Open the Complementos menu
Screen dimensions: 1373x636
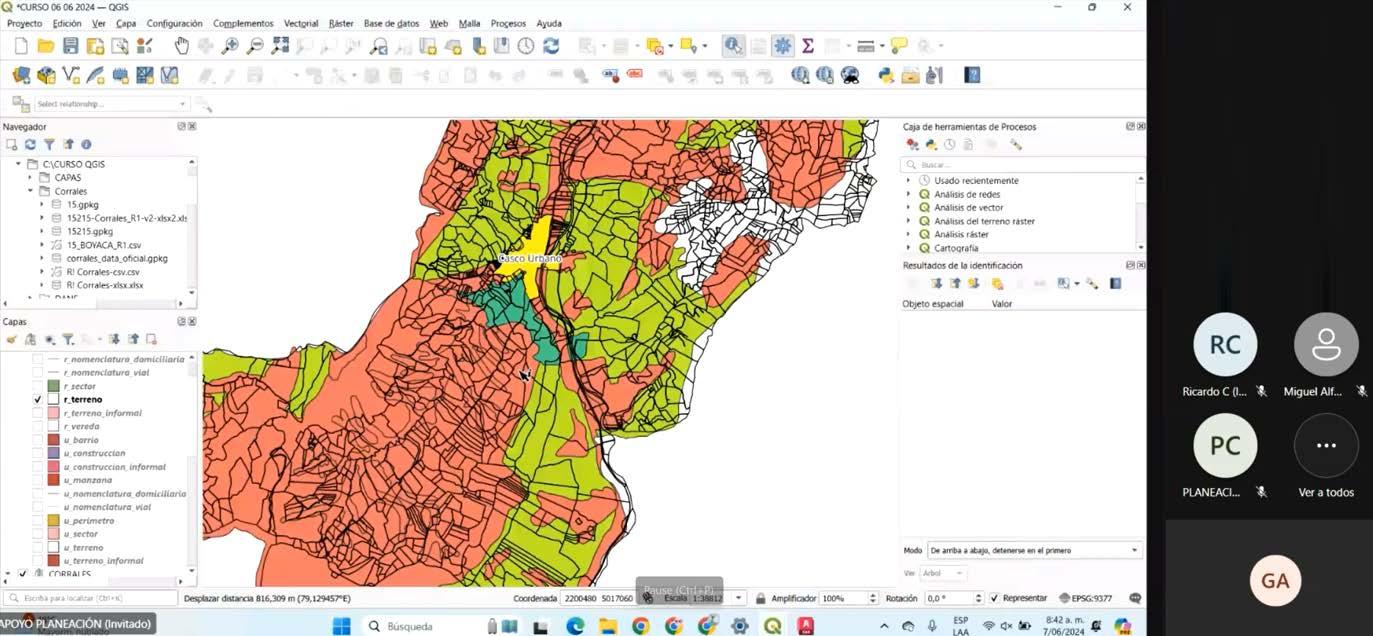pos(243,23)
